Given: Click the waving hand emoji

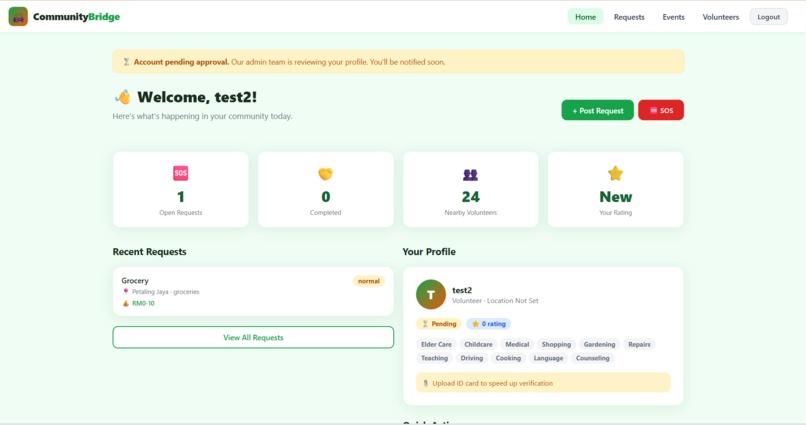Looking at the screenshot, I should coord(122,97).
